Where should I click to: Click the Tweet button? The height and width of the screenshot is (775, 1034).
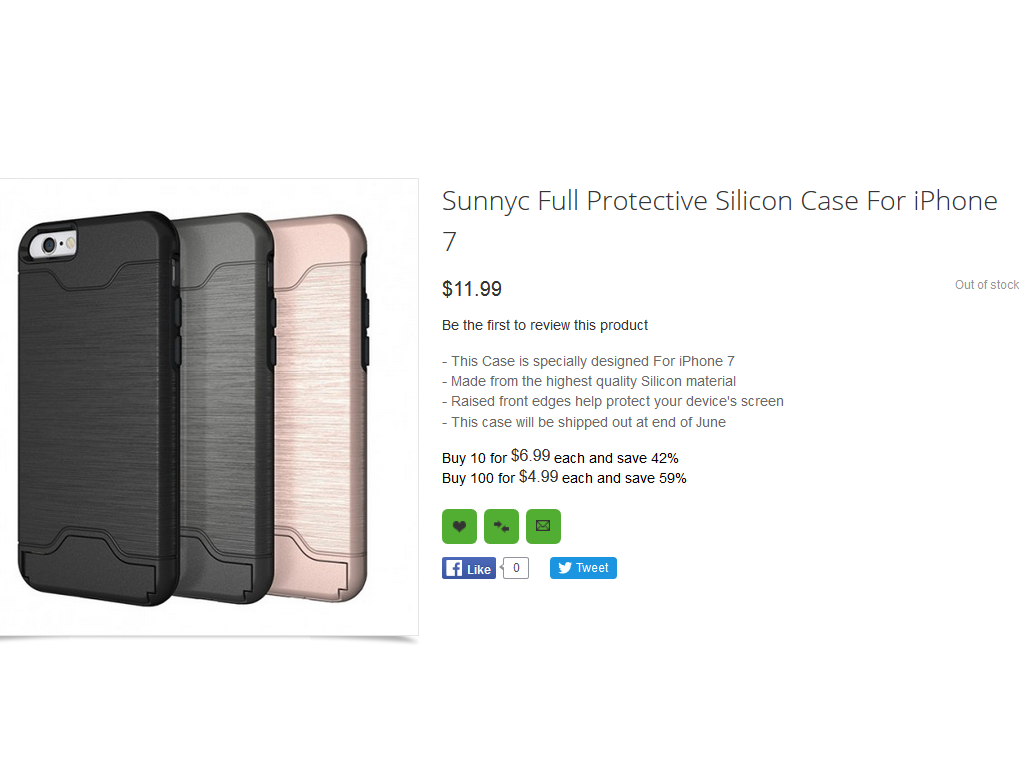click(583, 567)
